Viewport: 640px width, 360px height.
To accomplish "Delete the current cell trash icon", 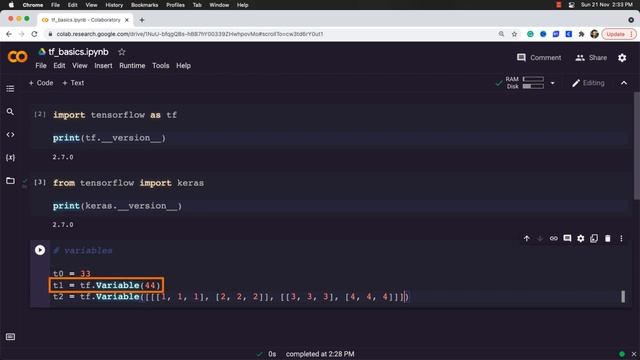I will (x=607, y=238).
